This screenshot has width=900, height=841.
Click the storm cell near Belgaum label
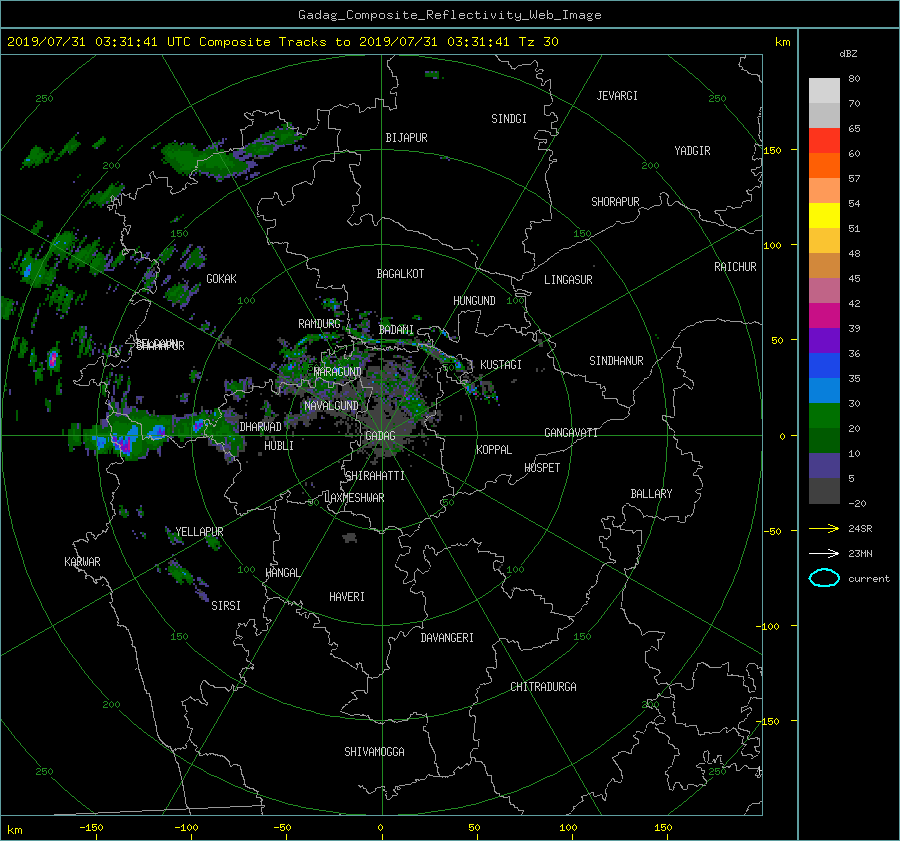(53, 359)
